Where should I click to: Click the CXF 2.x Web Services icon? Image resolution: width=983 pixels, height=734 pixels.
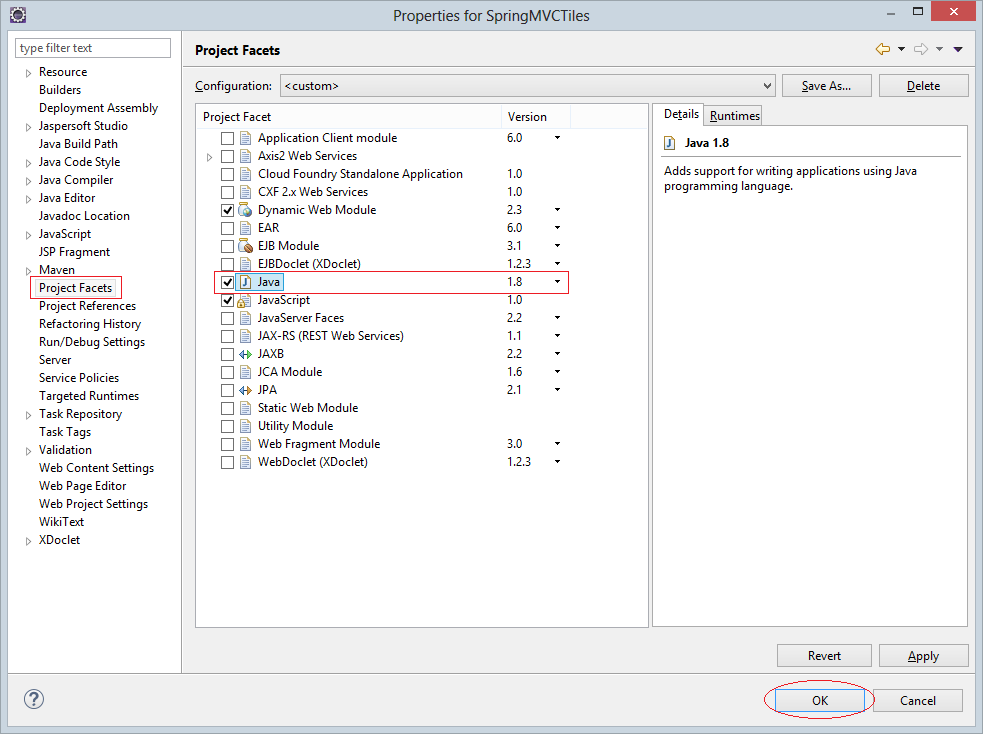[246, 192]
